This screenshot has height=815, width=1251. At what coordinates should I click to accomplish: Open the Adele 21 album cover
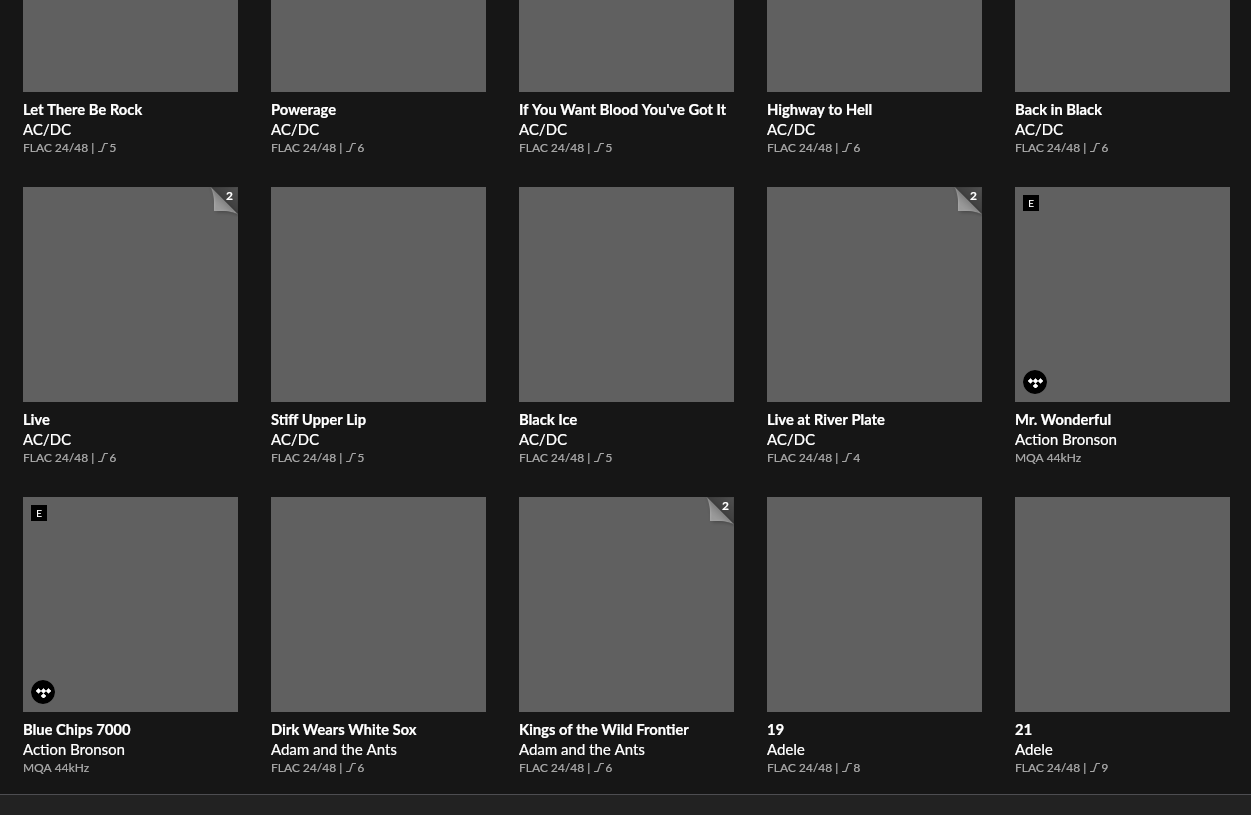pos(1122,604)
